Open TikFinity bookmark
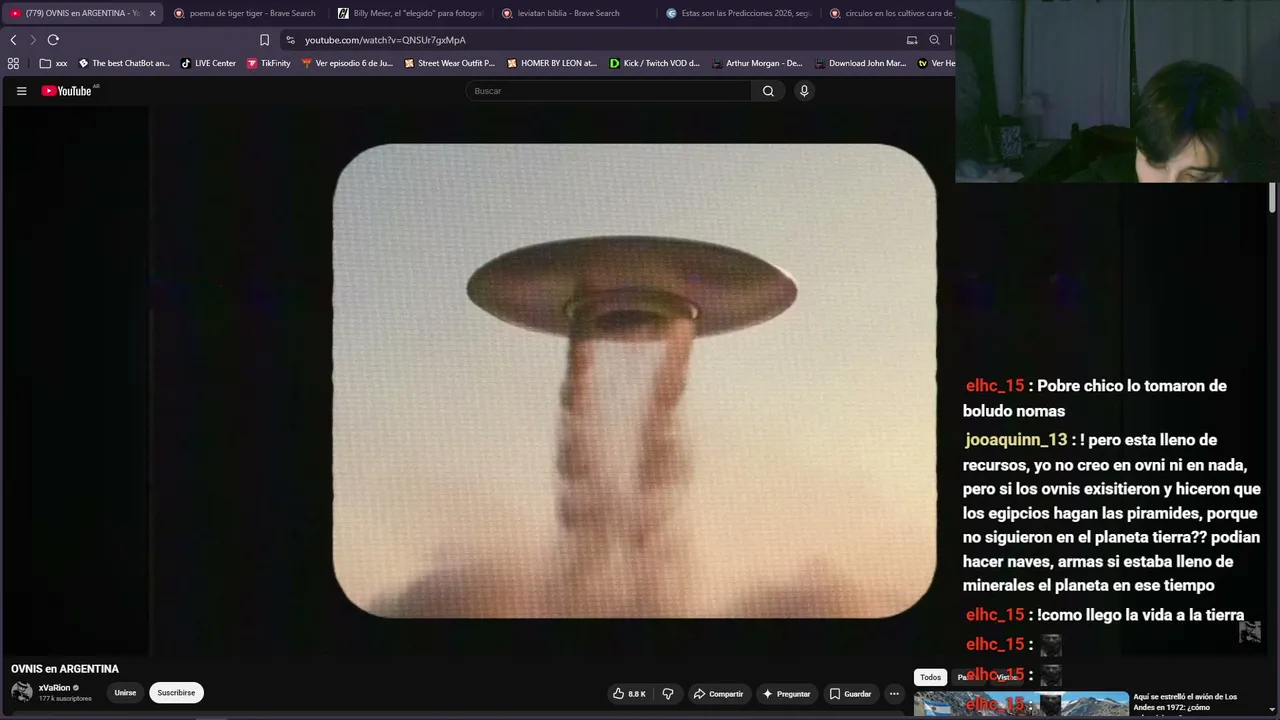The height and width of the screenshot is (720, 1280). pyautogui.click(x=268, y=63)
